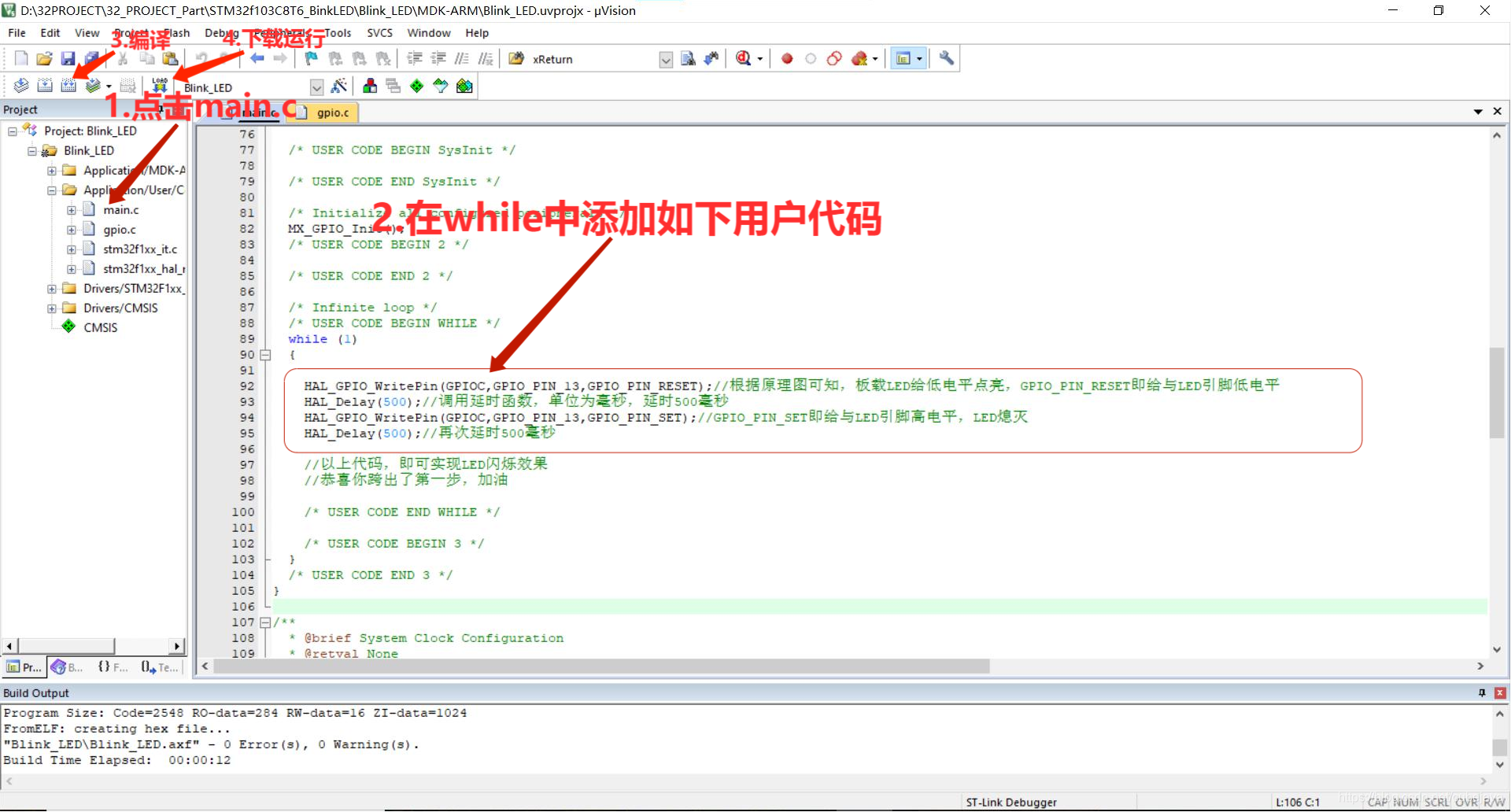Open Options for Target magic wand icon
The image size is (1511, 812).
pyautogui.click(x=339, y=86)
